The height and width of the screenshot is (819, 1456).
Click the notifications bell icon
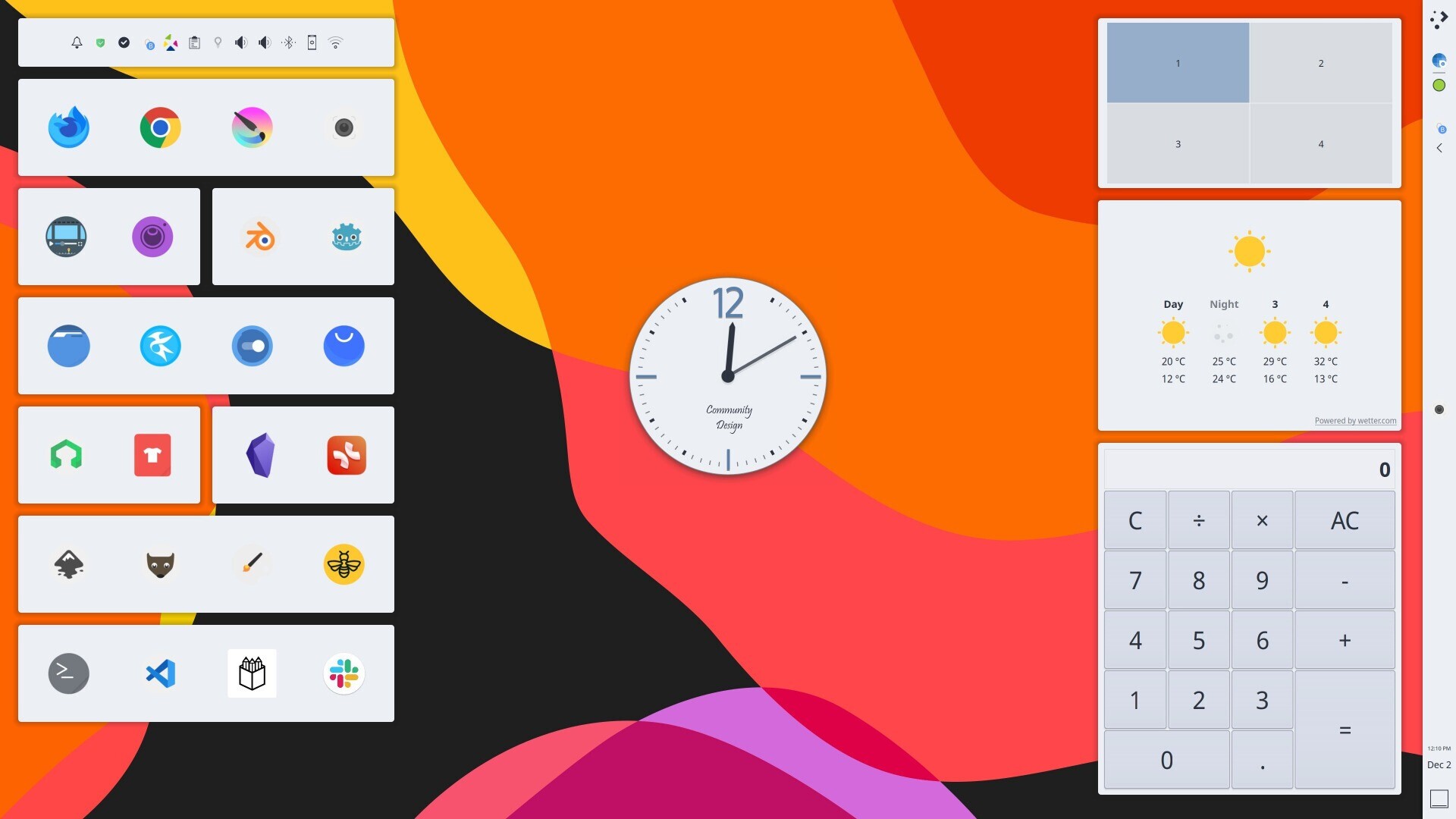[x=77, y=42]
